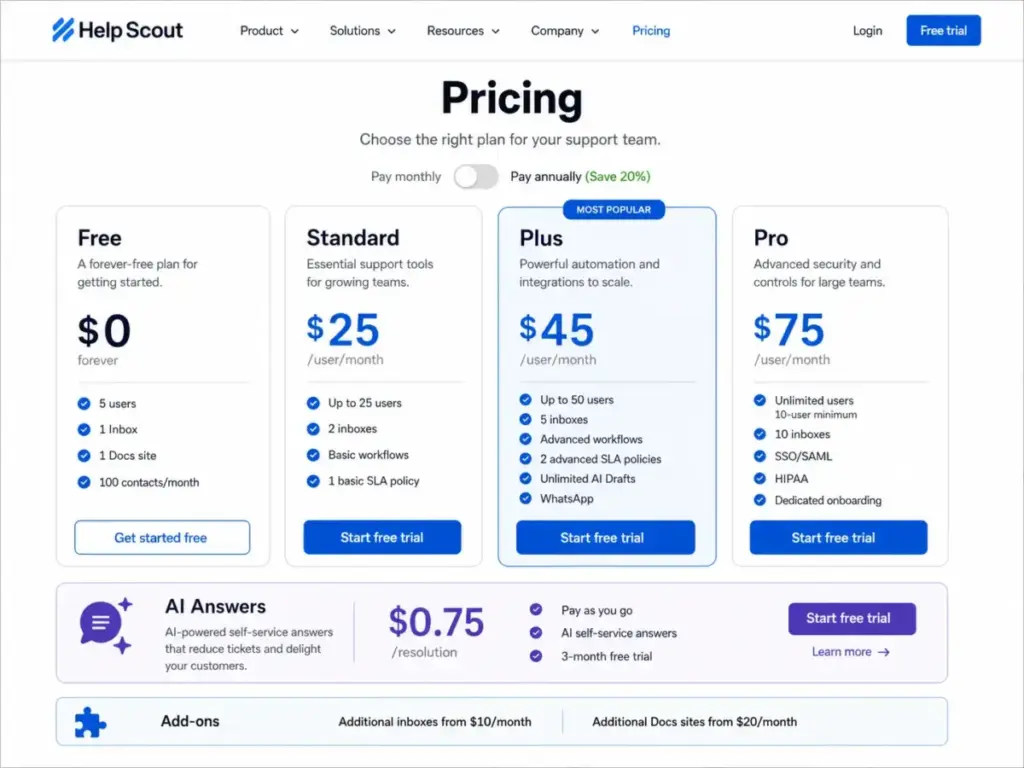Click checkmark icon beside 1 Docs site

84,455
